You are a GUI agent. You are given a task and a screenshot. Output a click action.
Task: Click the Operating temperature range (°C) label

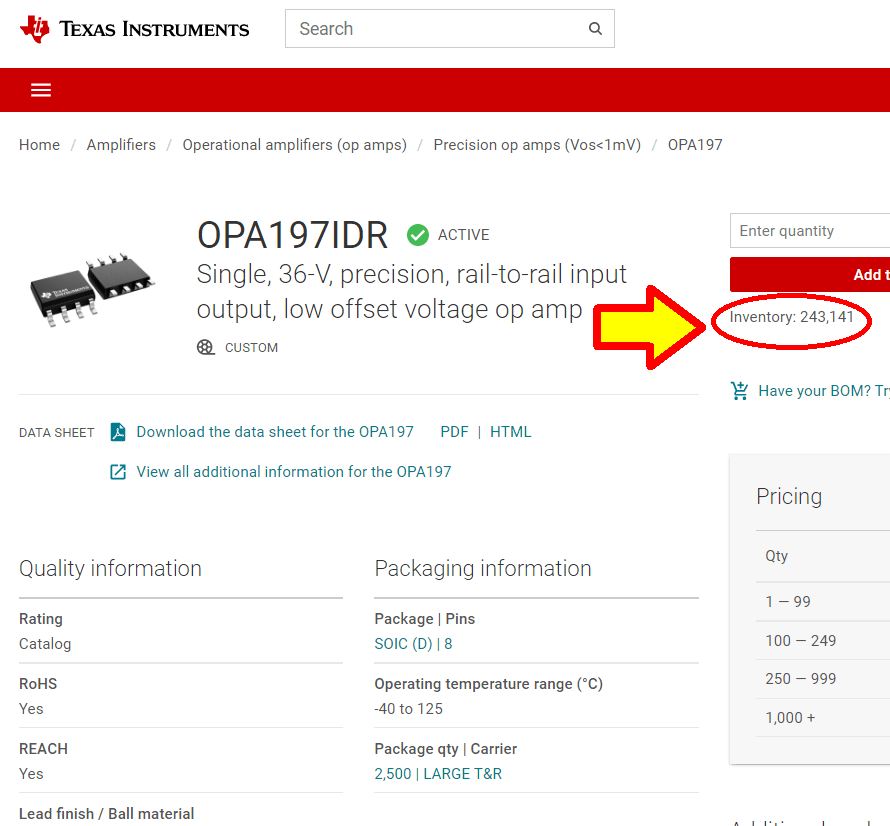pos(488,684)
